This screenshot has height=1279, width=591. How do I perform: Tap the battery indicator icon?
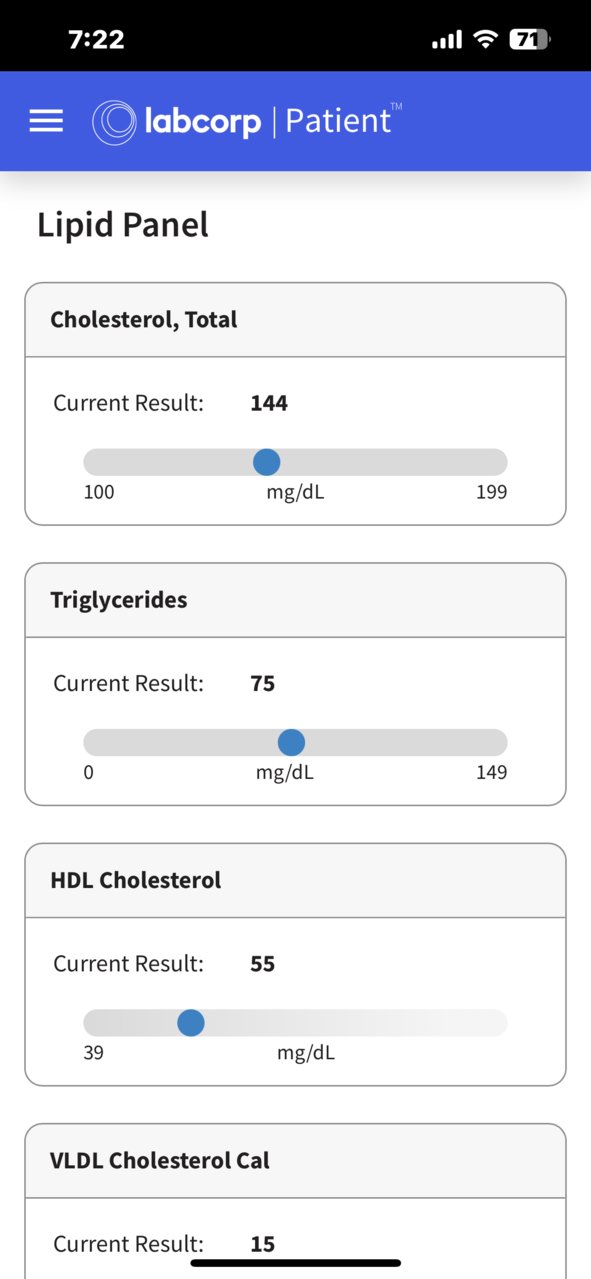pos(529,40)
